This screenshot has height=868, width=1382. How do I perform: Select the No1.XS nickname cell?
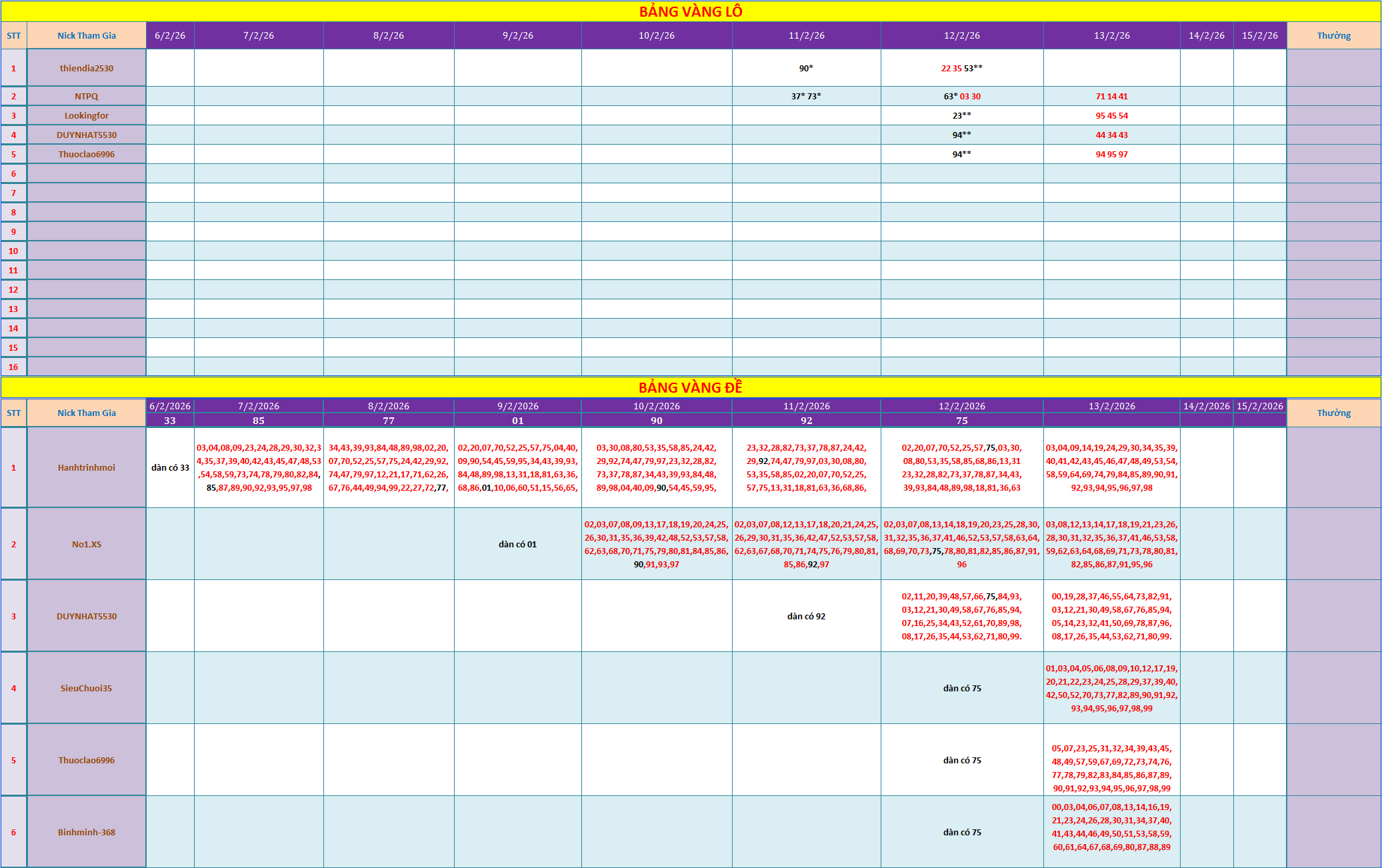(87, 544)
